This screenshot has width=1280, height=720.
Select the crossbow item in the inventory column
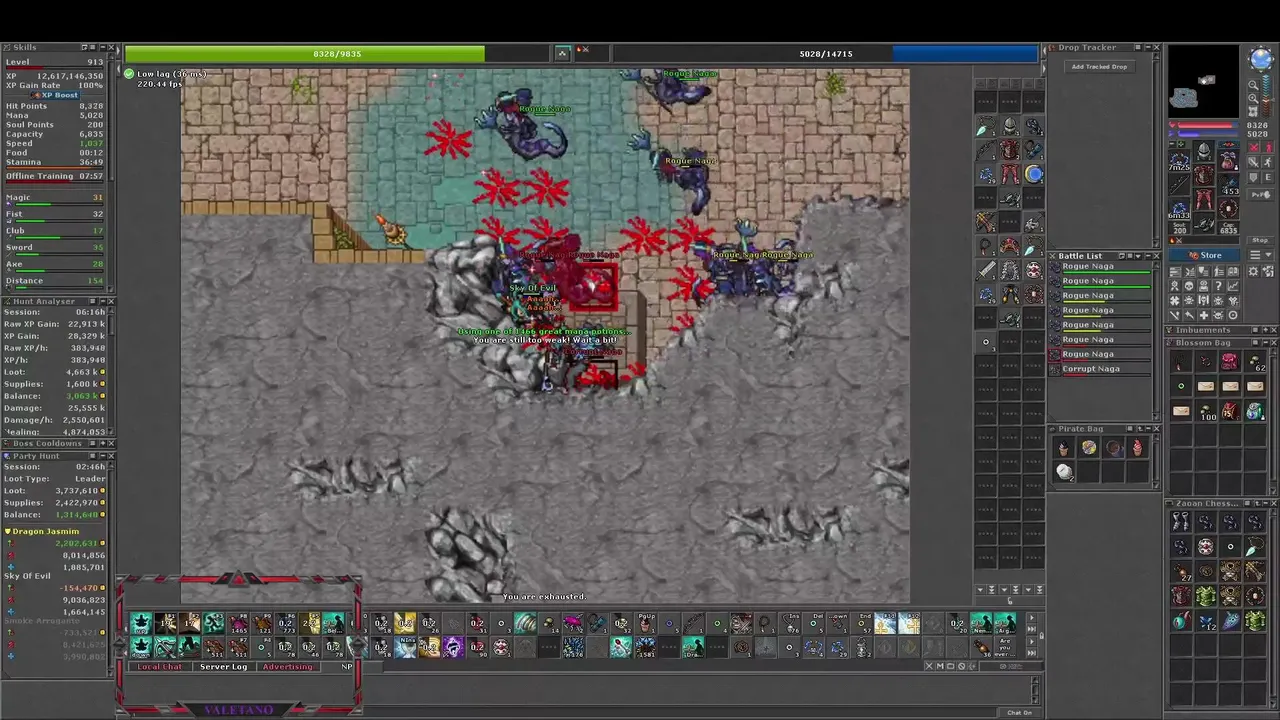985,222
